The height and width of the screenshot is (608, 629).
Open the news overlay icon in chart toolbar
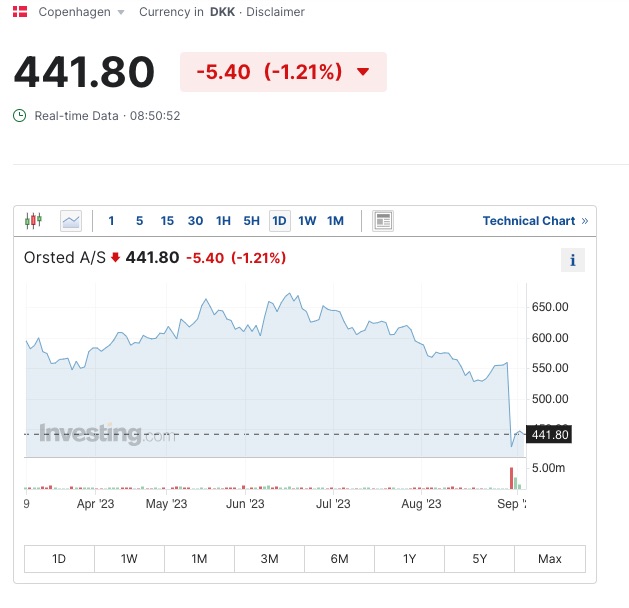point(382,221)
